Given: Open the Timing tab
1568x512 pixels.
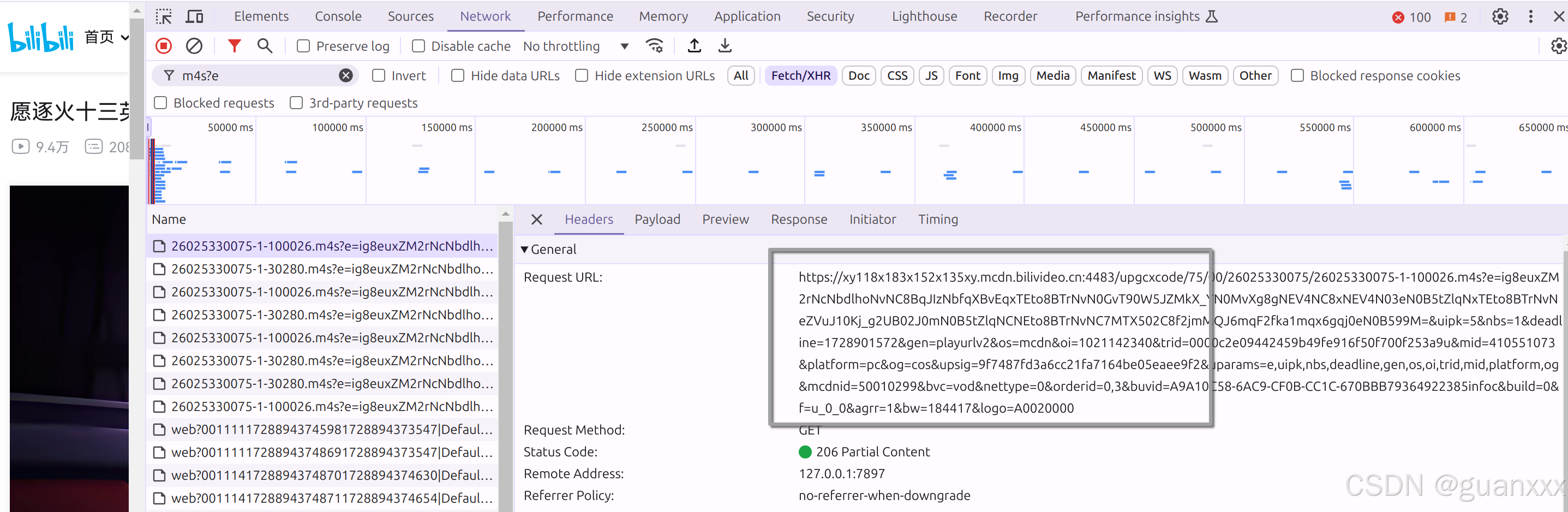Looking at the screenshot, I should 938,219.
